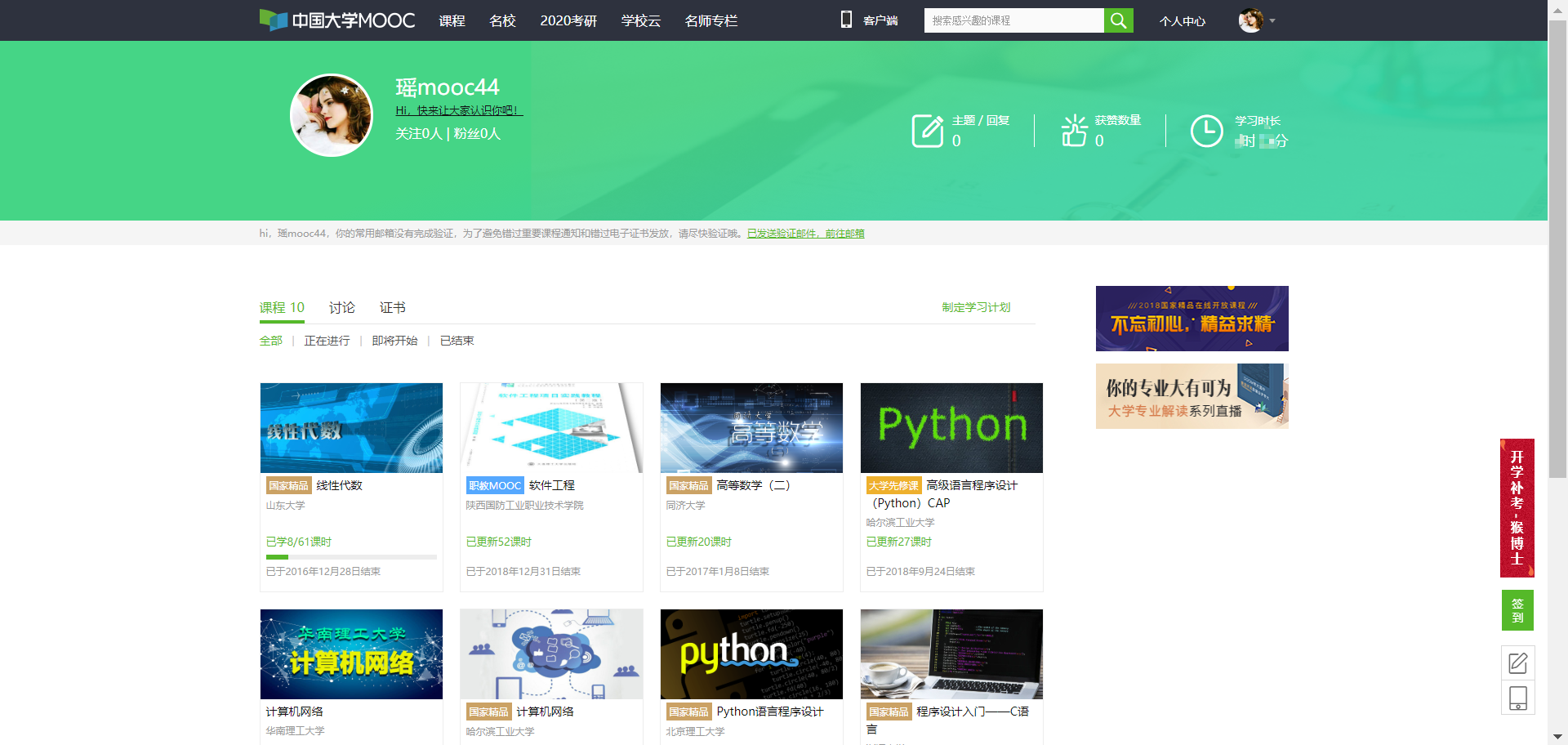Click the page vertical scrollbar

coord(1558,249)
